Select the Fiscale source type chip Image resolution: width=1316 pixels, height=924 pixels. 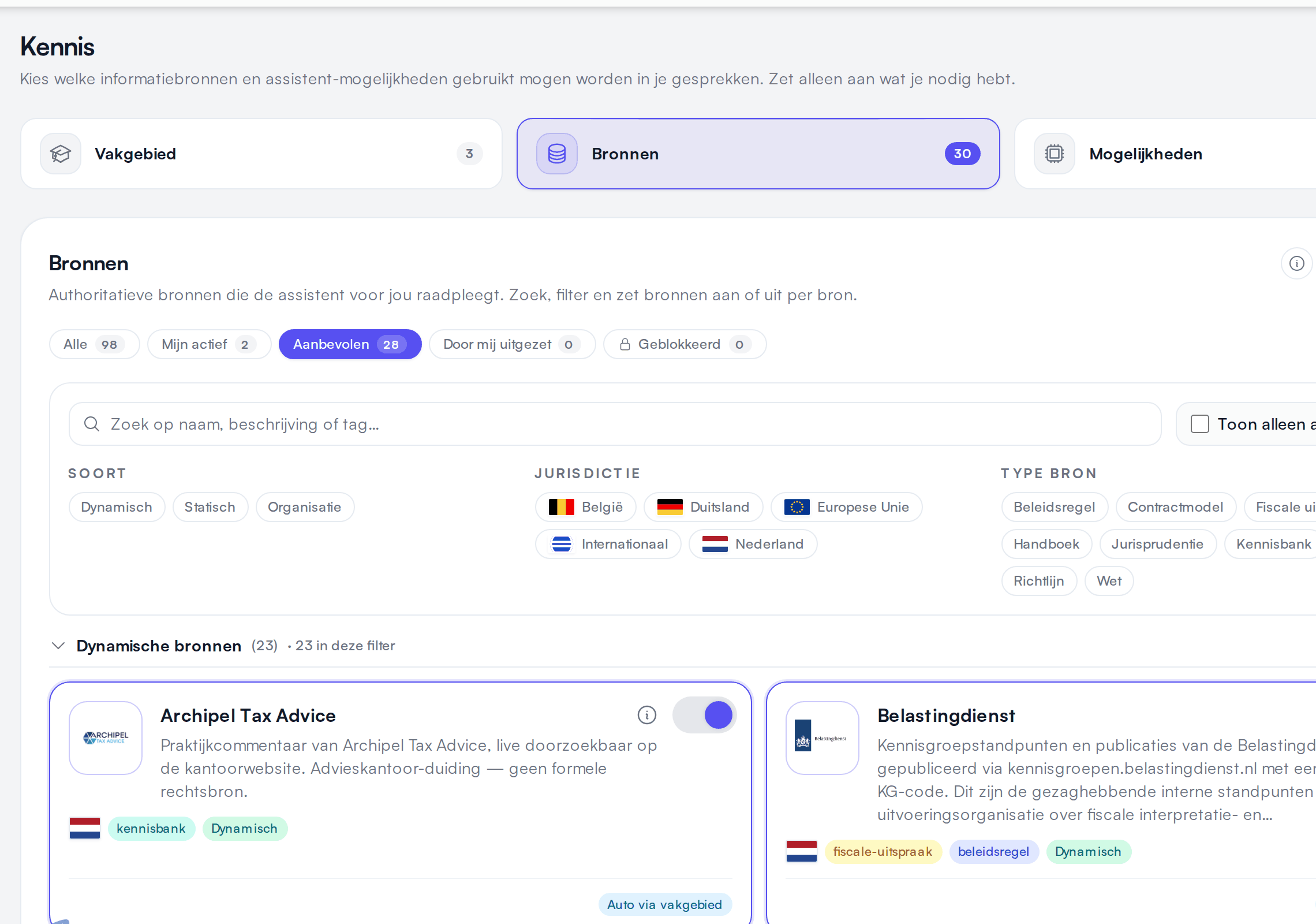click(1280, 507)
